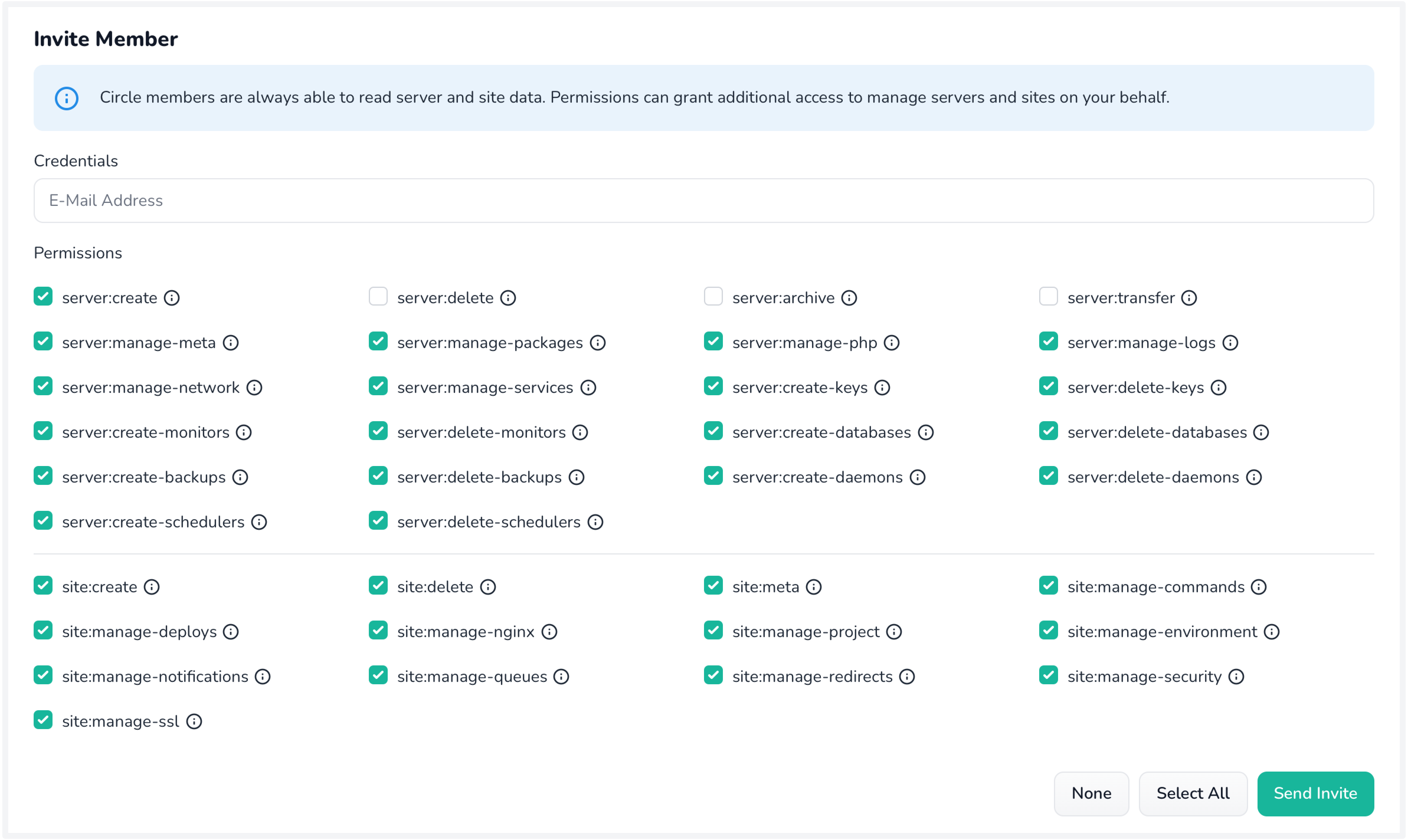Viewport: 1408px width, 840px height.
Task: Enable the server:transfer permission
Action: [x=1049, y=296]
